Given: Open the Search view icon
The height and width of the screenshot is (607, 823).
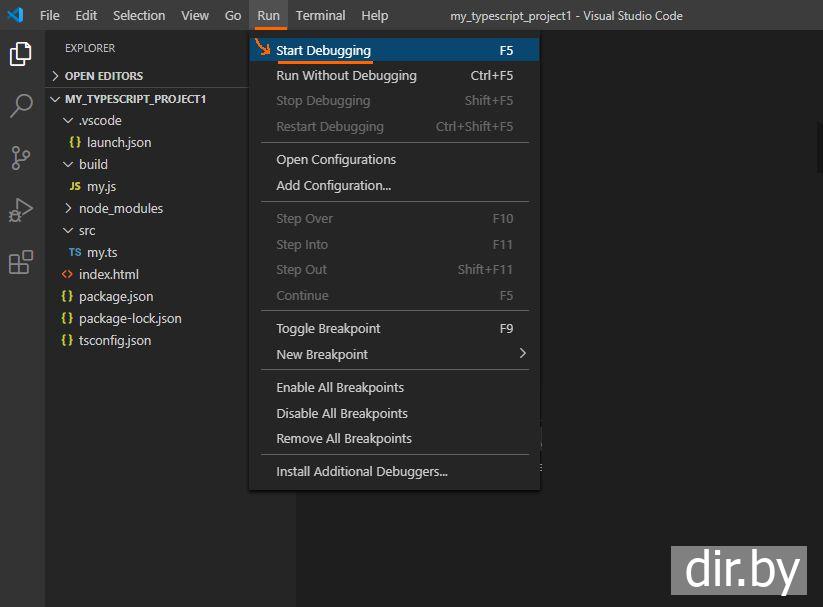Looking at the screenshot, I should 20,106.
